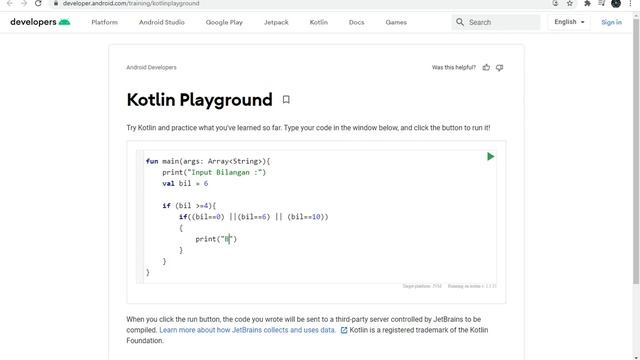Screen dimensions: 640x360
Task: Open the external link icon after JetBrains link
Action: coord(344,330)
